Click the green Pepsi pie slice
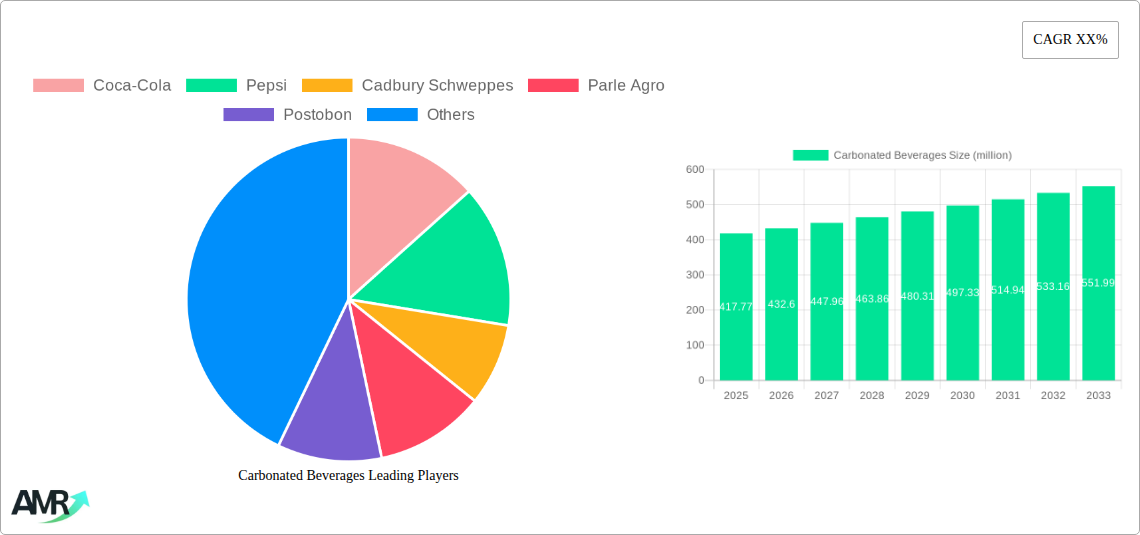 pos(450,265)
